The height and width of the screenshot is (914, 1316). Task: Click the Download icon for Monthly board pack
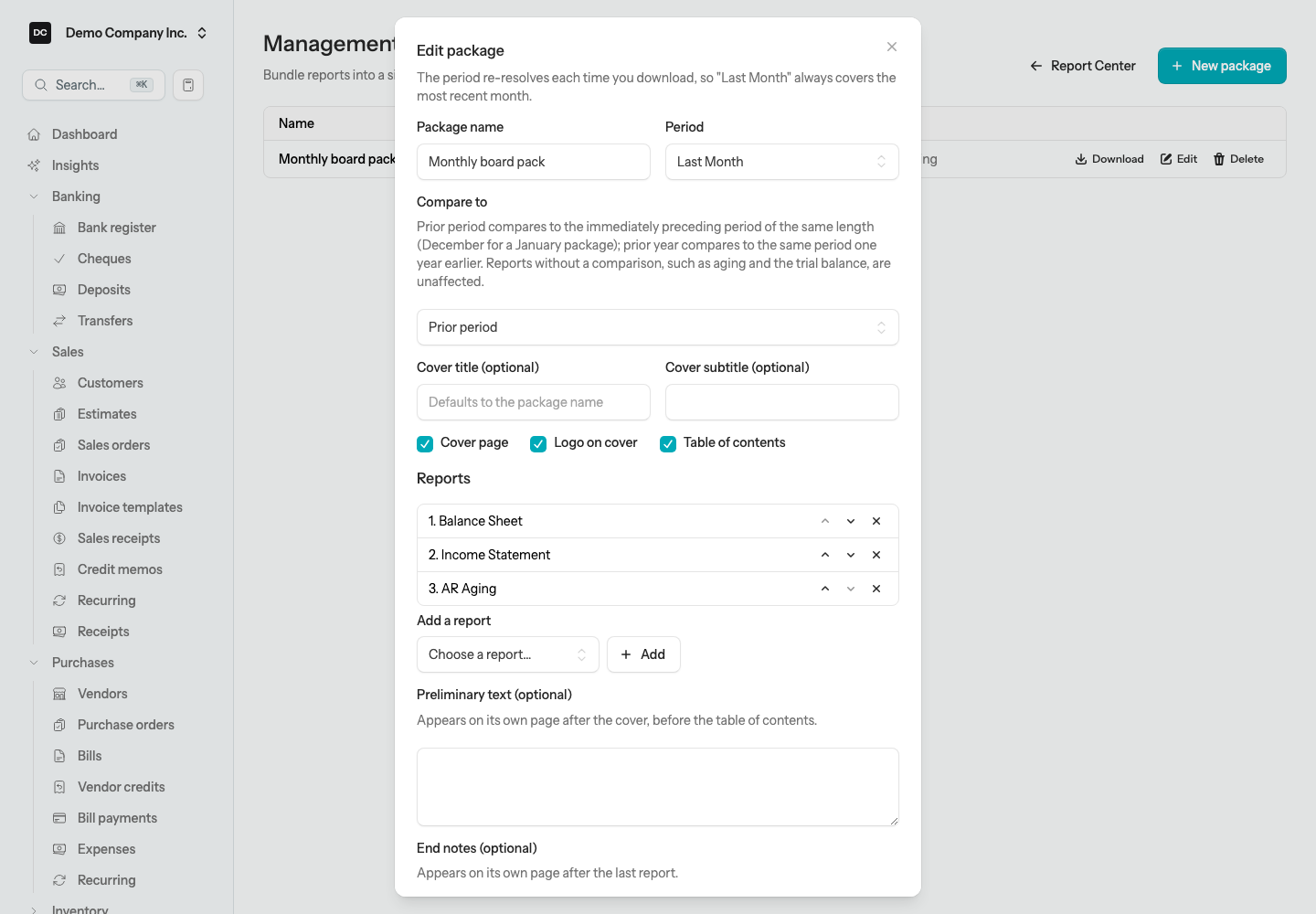click(x=1081, y=159)
